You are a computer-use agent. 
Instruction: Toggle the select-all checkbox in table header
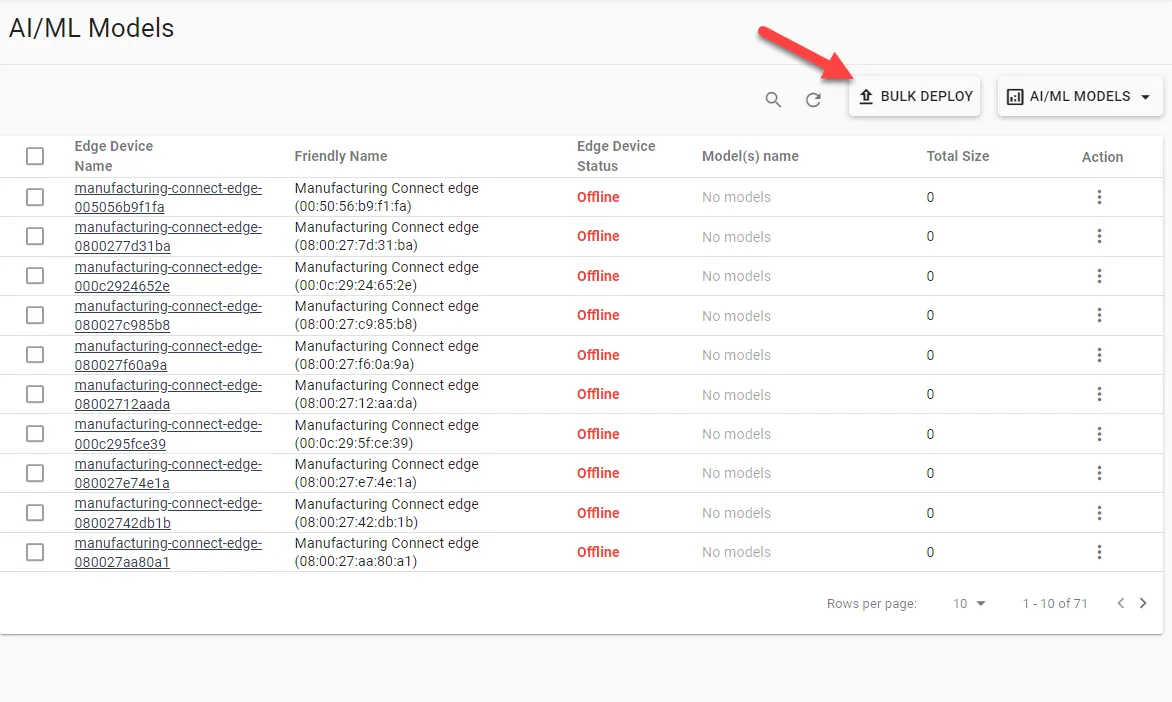click(35, 156)
